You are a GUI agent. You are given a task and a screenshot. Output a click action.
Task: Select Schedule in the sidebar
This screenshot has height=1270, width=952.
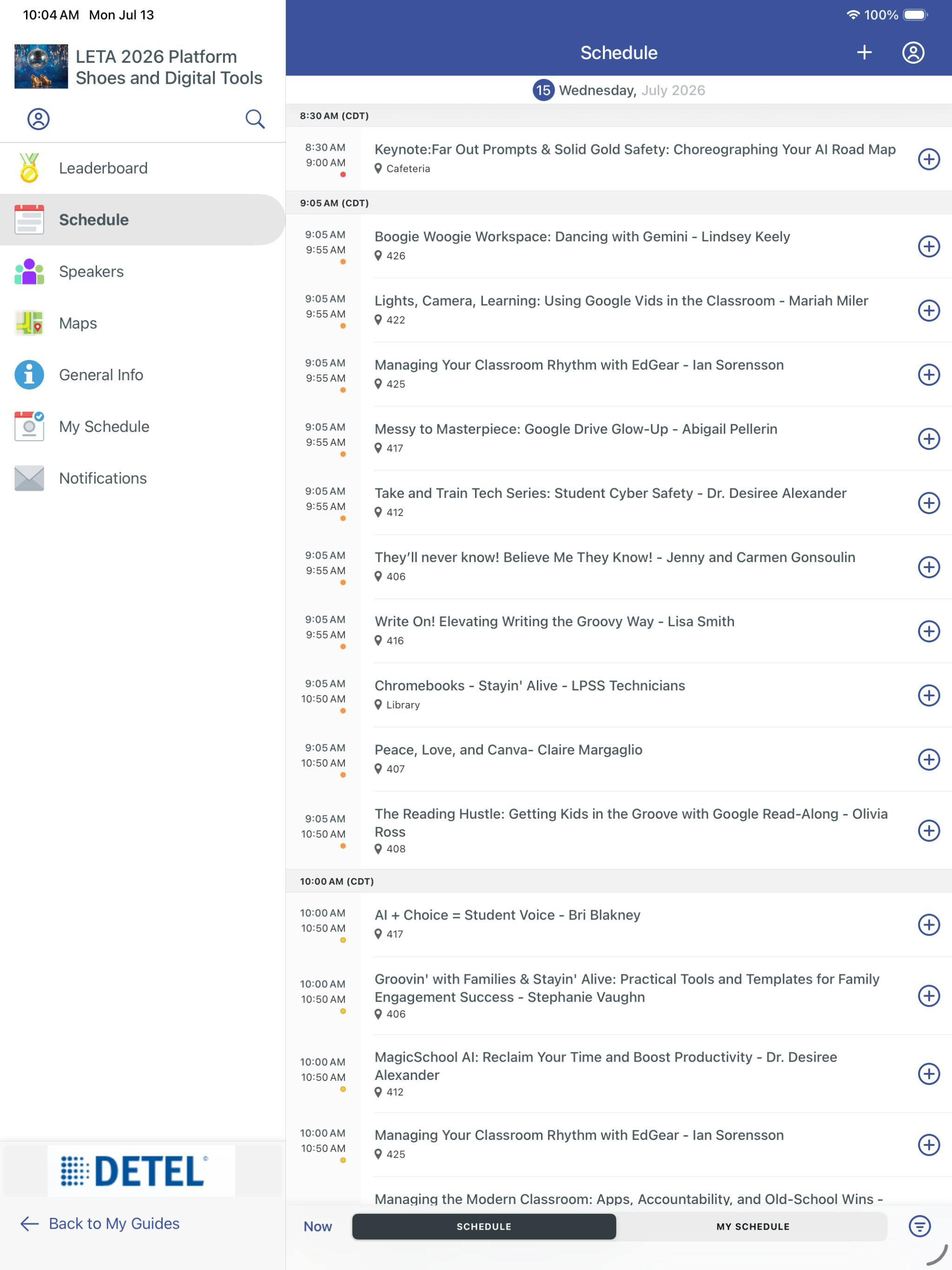click(x=142, y=220)
